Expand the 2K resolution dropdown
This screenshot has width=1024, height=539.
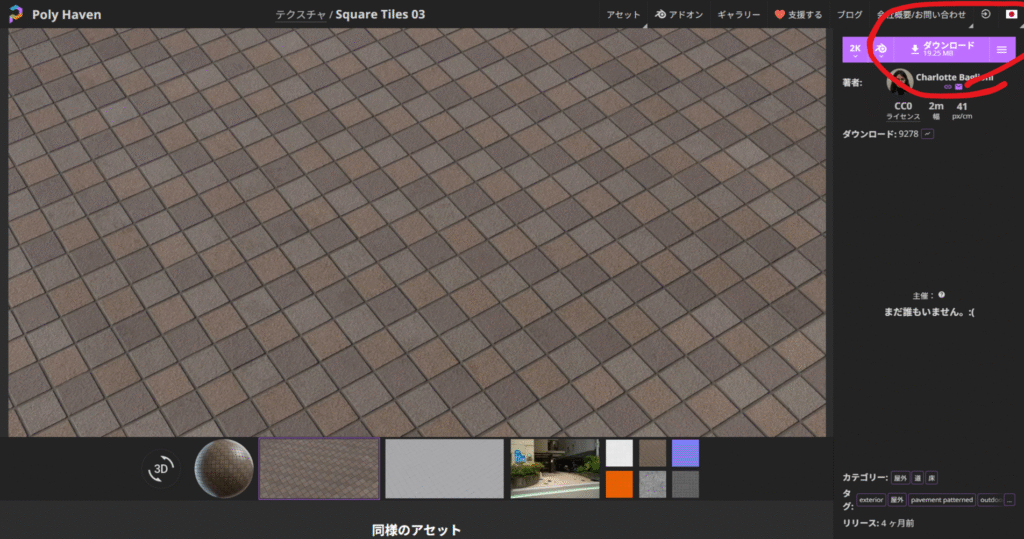click(855, 50)
